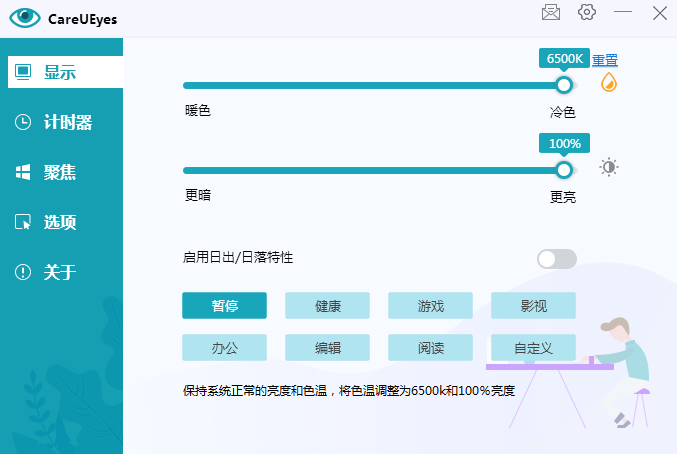Open the settings gear icon
This screenshot has width=677, height=454.
pyautogui.click(x=587, y=12)
